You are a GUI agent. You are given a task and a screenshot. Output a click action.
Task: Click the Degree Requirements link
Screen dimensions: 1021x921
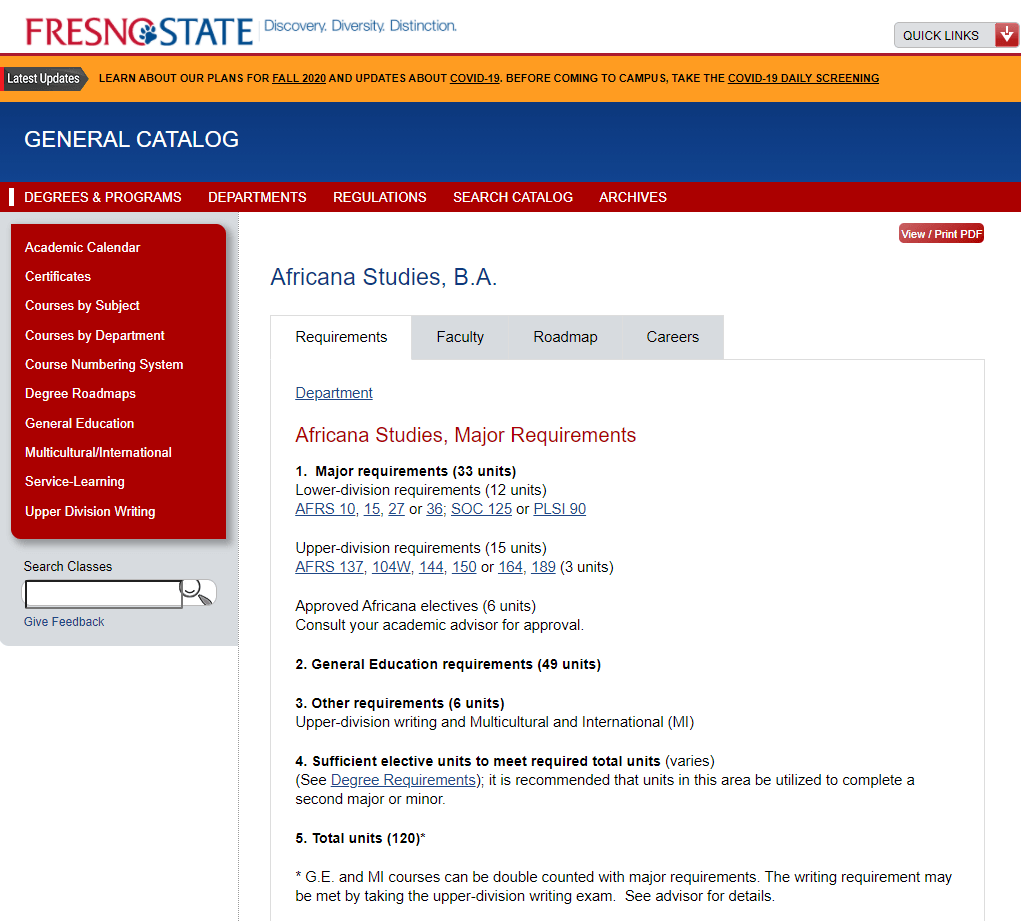pyautogui.click(x=403, y=780)
